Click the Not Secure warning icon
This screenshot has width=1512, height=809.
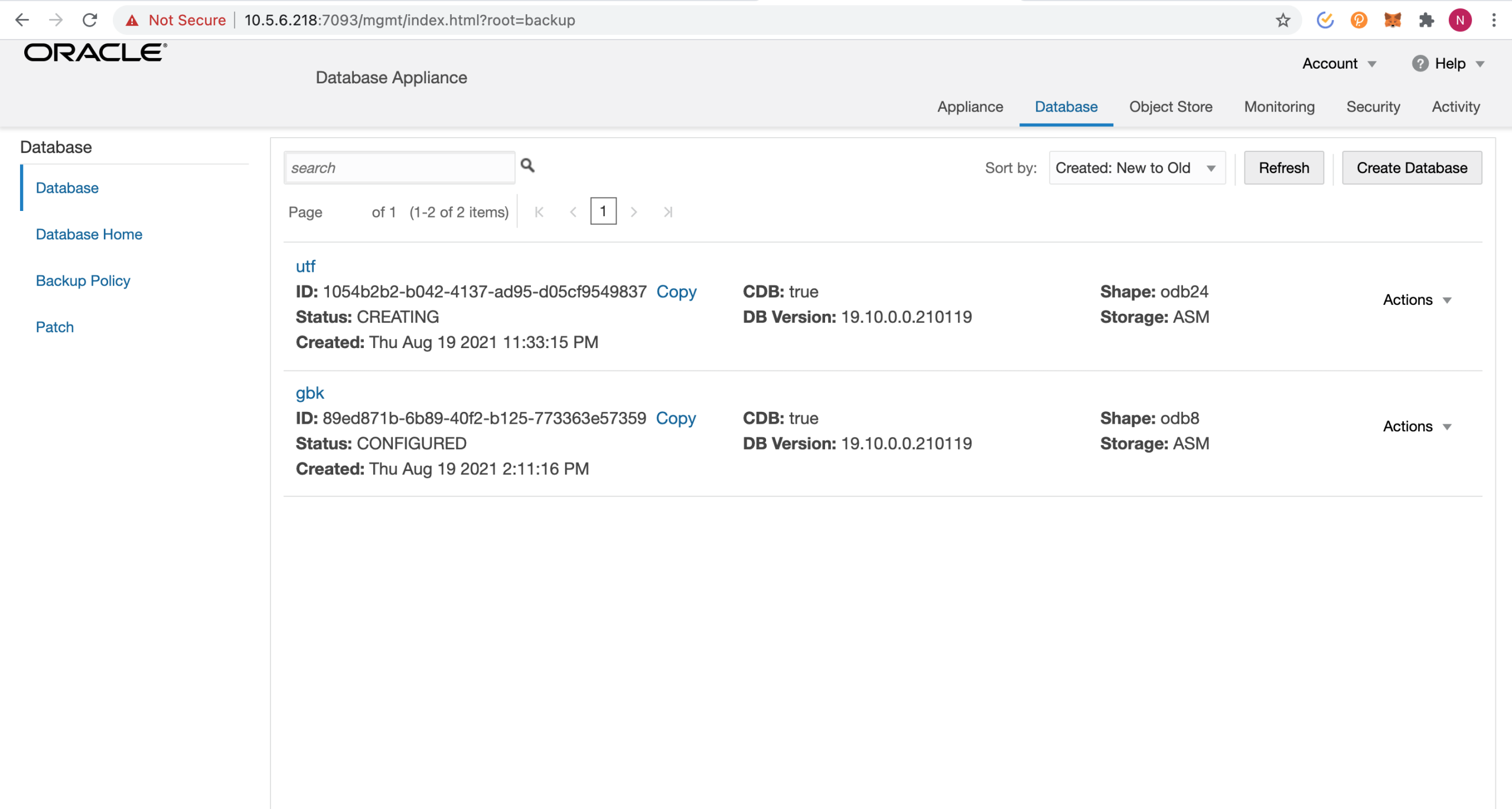pos(132,21)
